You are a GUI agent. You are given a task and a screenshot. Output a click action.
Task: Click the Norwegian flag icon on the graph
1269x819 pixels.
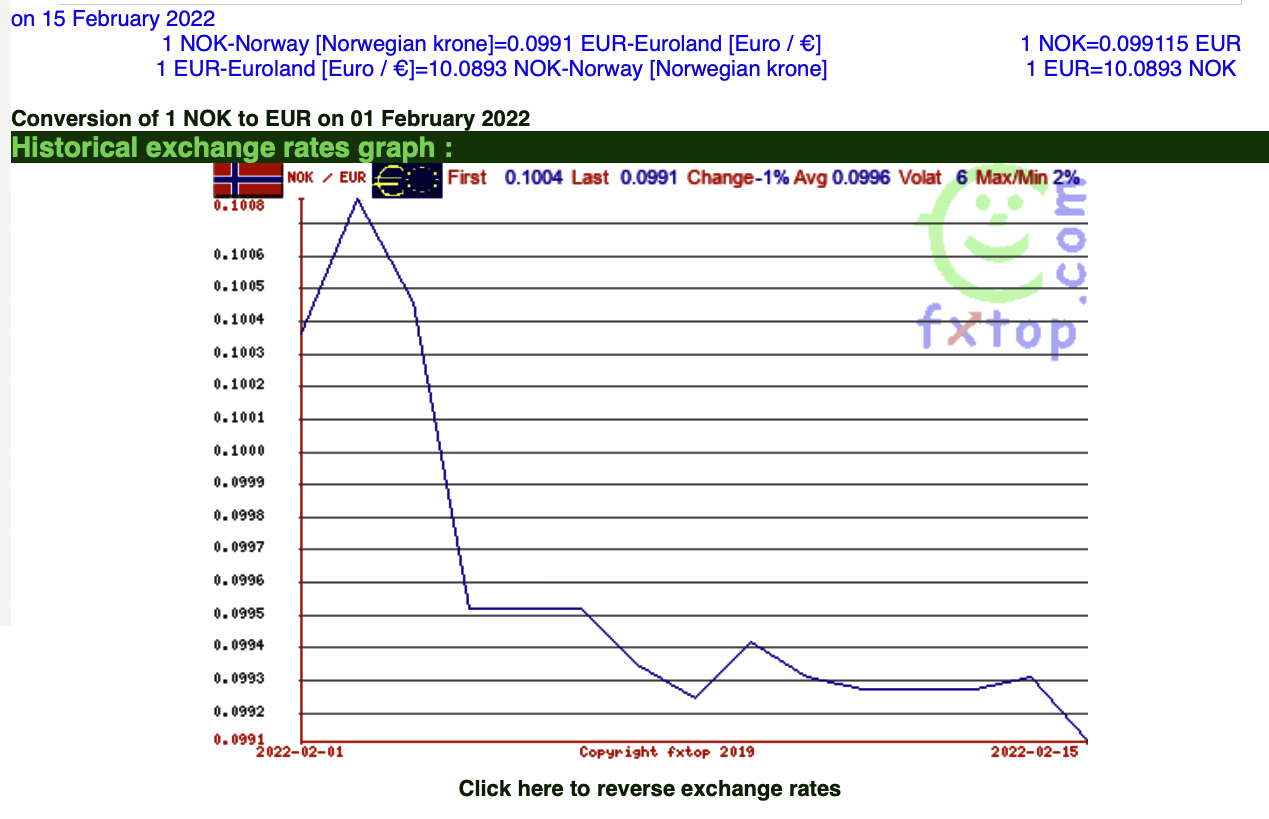pyautogui.click(x=247, y=180)
